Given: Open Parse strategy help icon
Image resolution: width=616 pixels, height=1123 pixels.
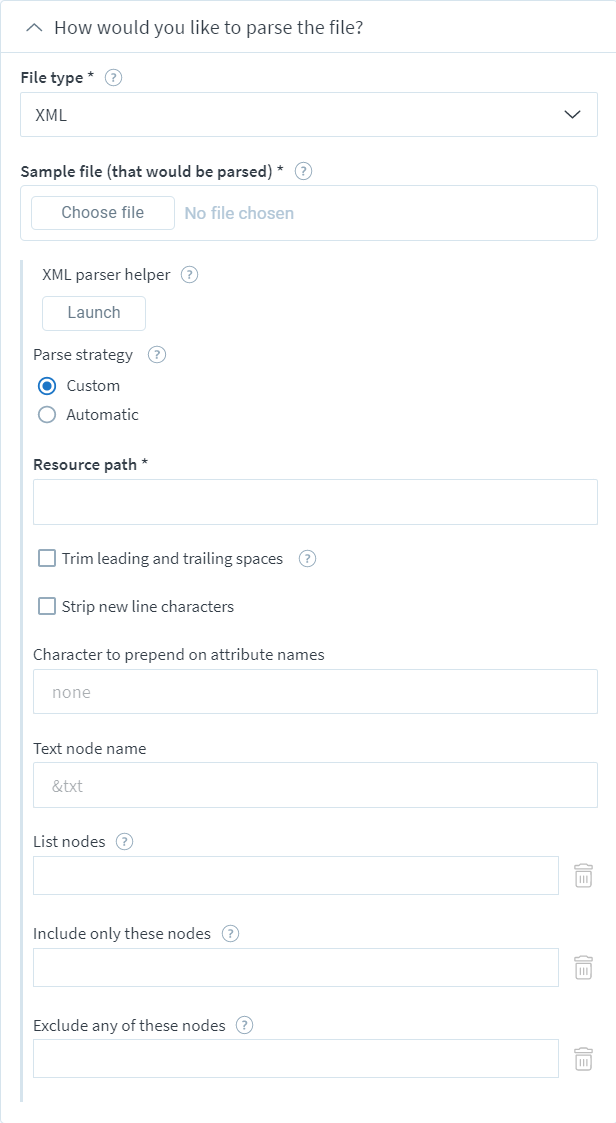Looking at the screenshot, I should [x=157, y=355].
